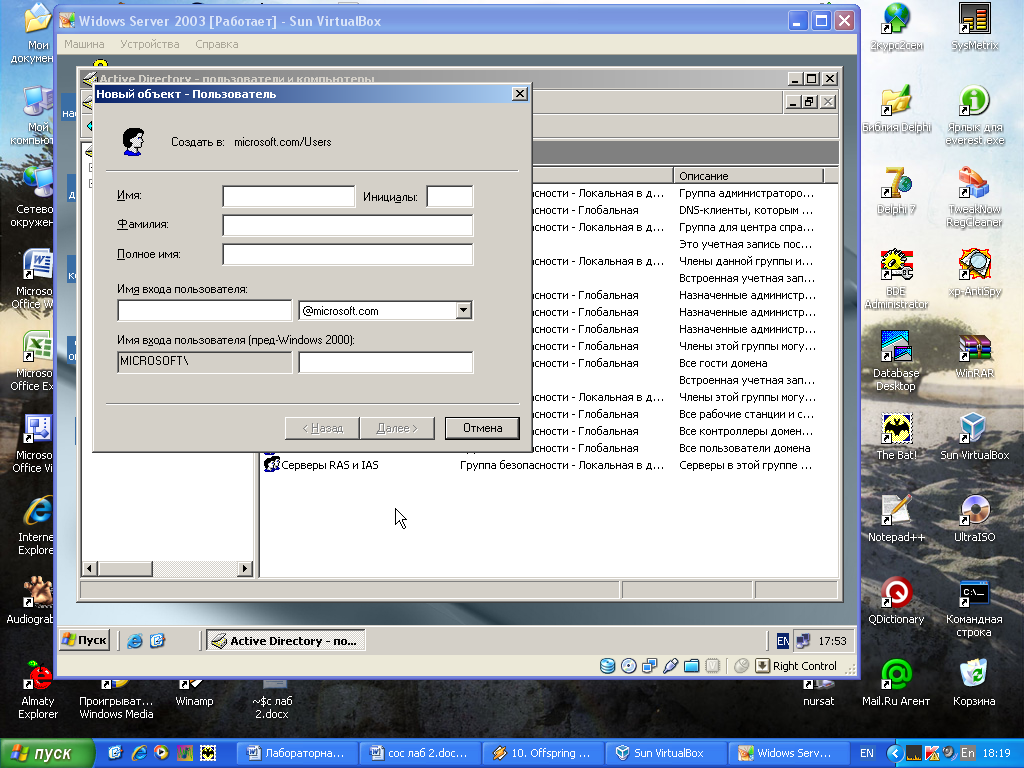
Task: Open the Устройства menu
Action: pos(150,44)
